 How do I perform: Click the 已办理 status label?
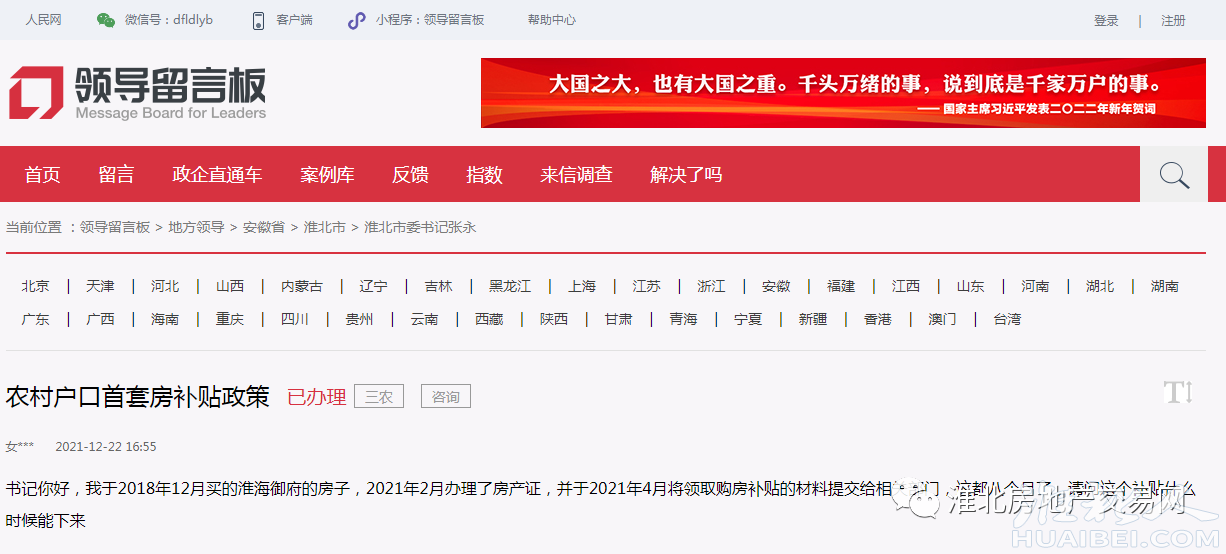(317, 397)
